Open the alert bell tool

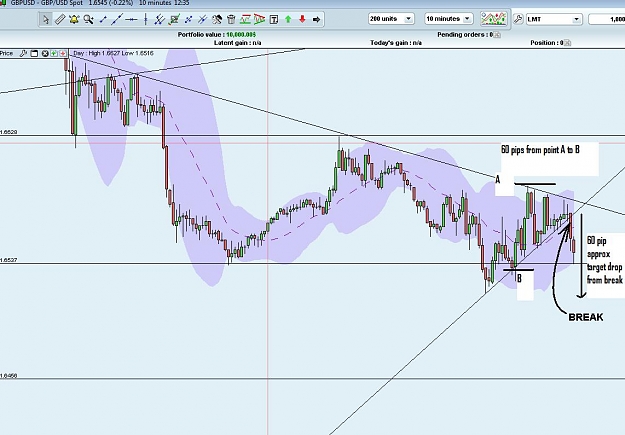tap(74, 19)
